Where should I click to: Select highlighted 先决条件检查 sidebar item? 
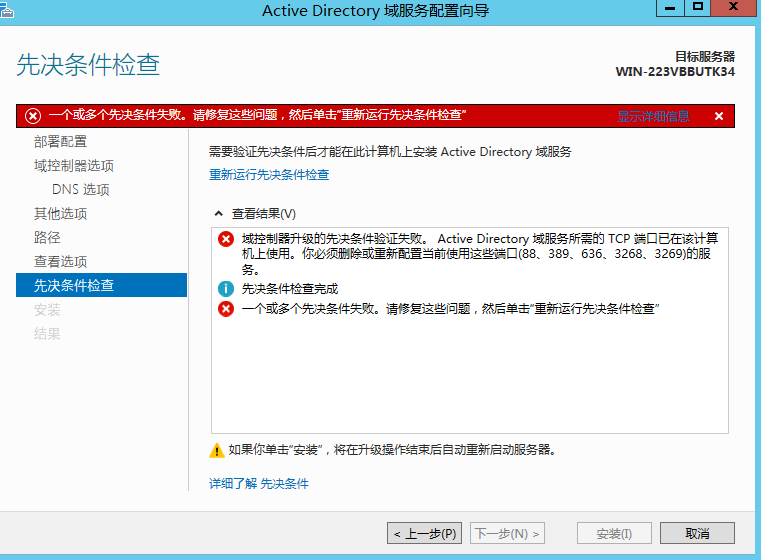coord(101,285)
